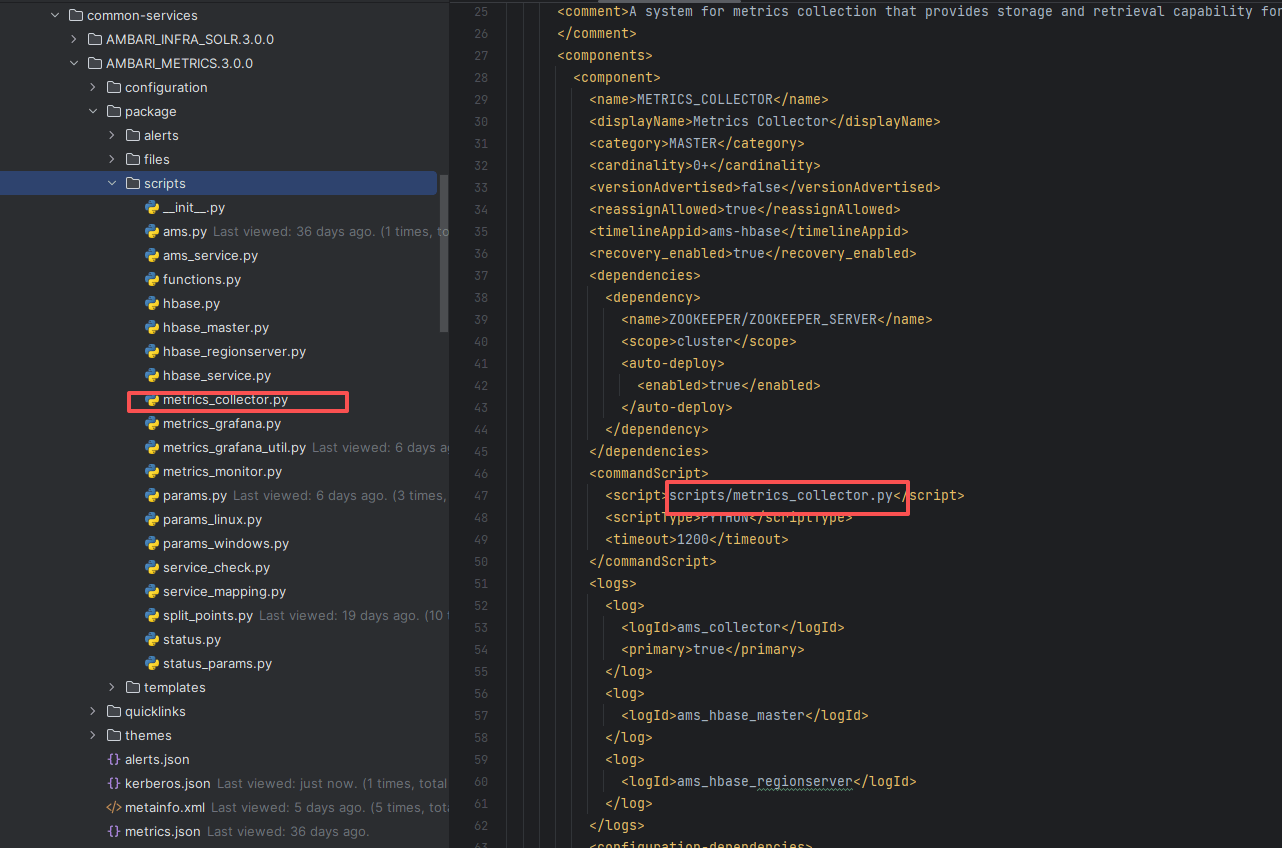Click the cardinality value 0+
1282x848 pixels.
tap(701, 166)
